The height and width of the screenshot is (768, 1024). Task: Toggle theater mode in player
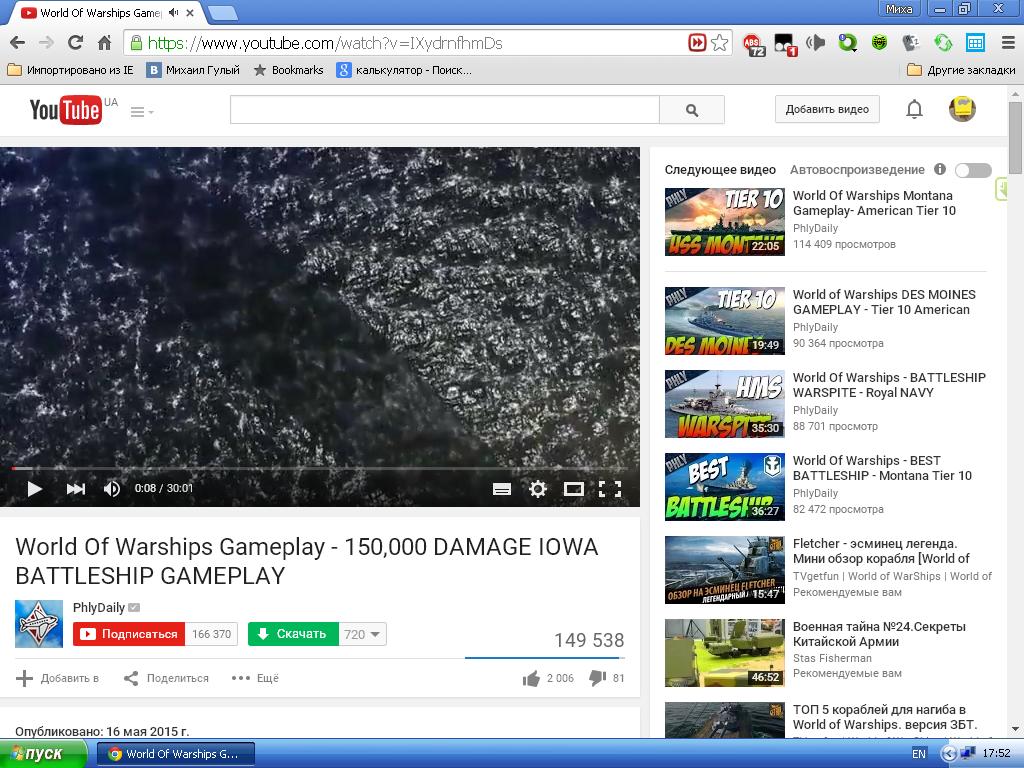tap(574, 489)
